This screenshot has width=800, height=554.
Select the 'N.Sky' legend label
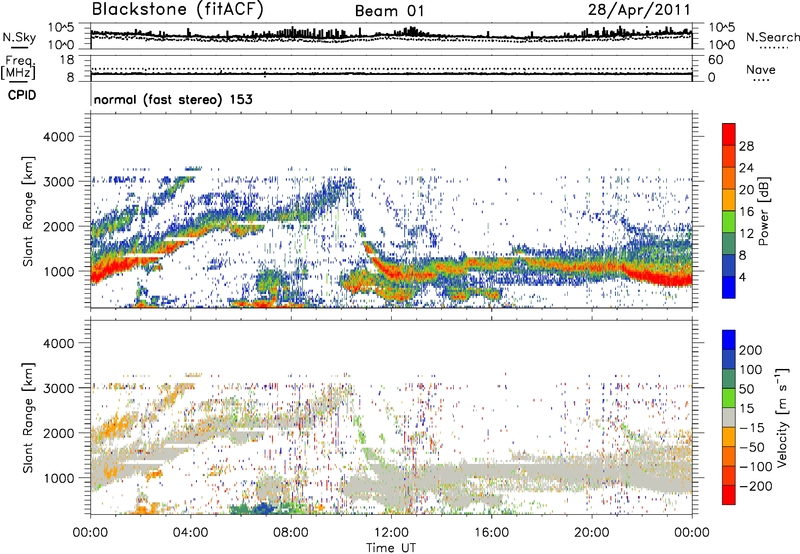pos(19,37)
